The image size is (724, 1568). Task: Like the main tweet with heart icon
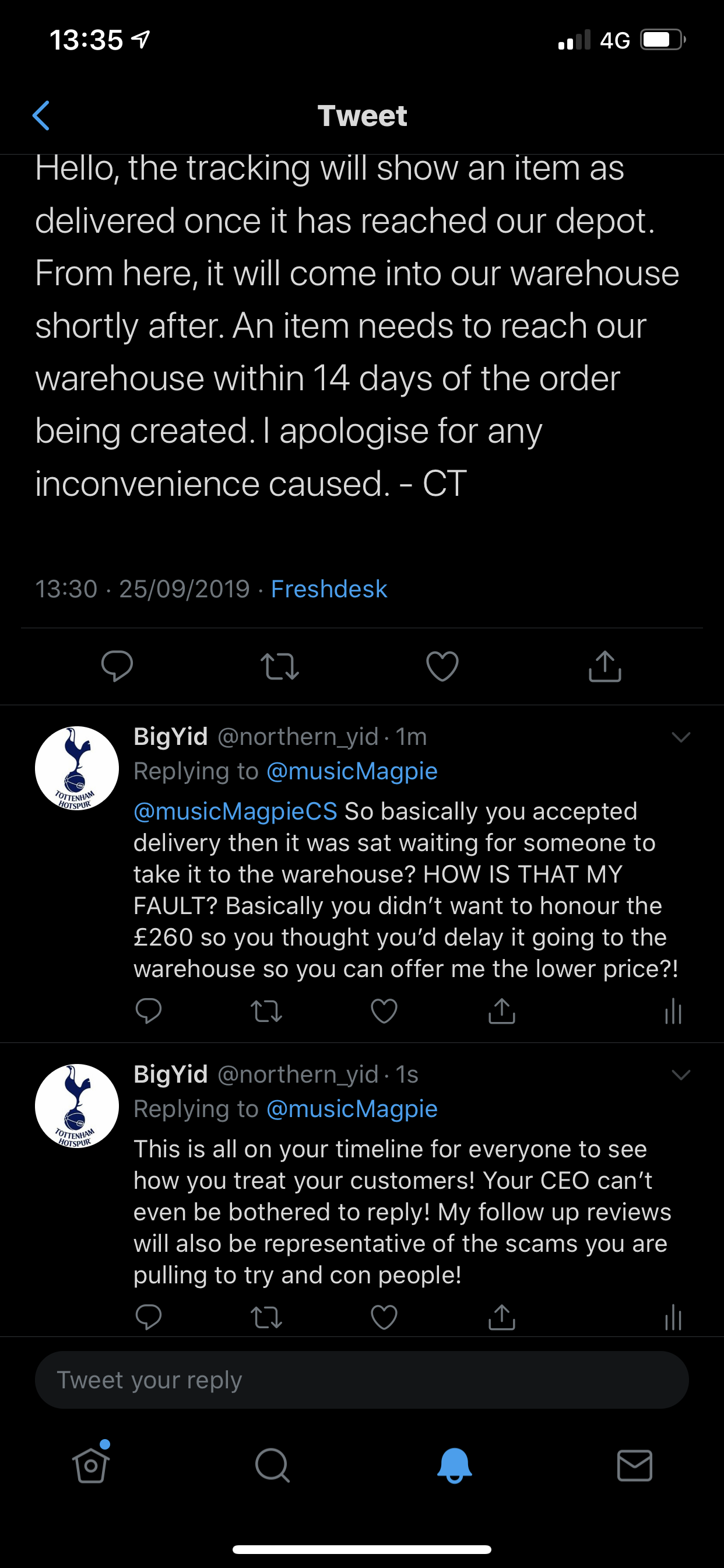pos(442,666)
